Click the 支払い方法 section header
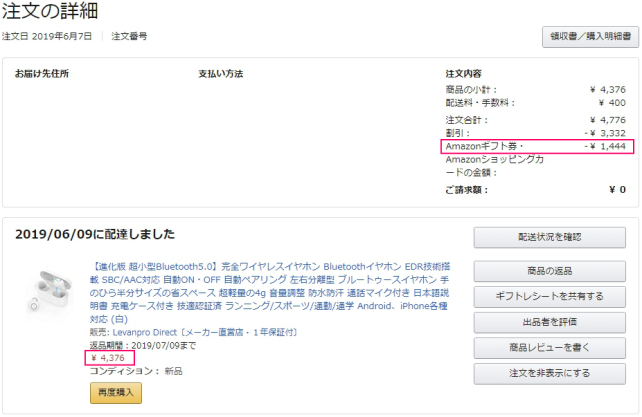 pyautogui.click(x=221, y=74)
